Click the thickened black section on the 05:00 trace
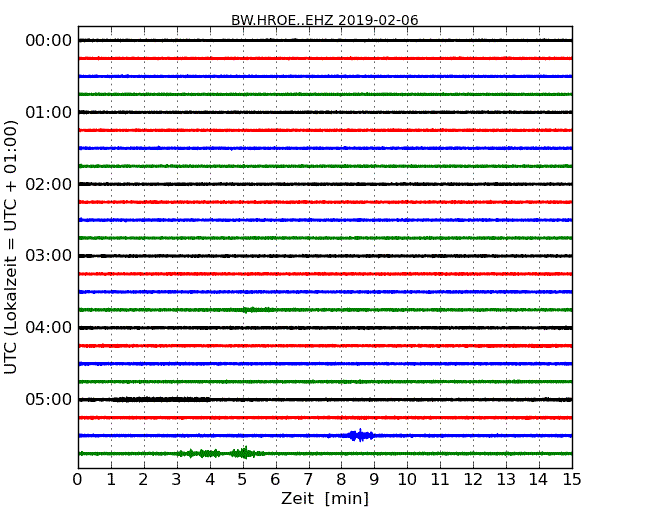The height and width of the screenshot is (520, 650). pos(161,399)
